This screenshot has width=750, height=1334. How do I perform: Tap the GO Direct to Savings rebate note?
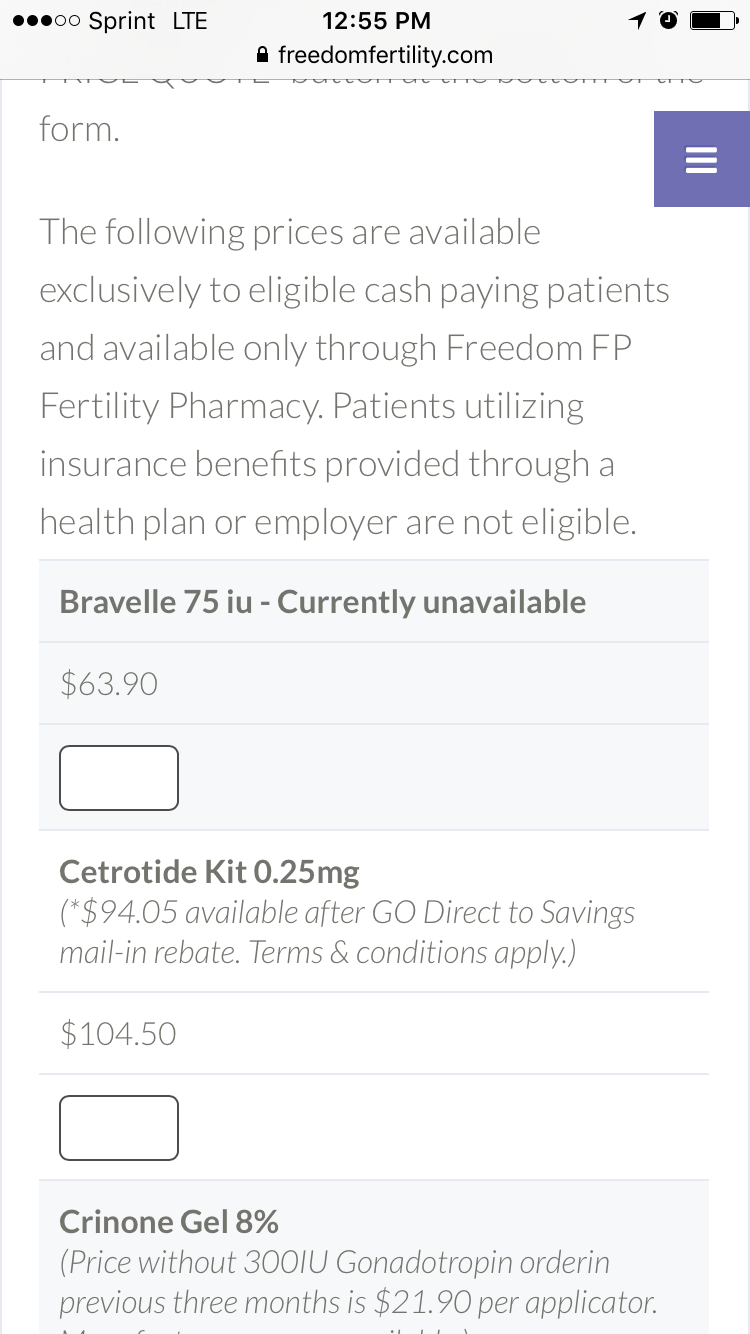(x=347, y=932)
